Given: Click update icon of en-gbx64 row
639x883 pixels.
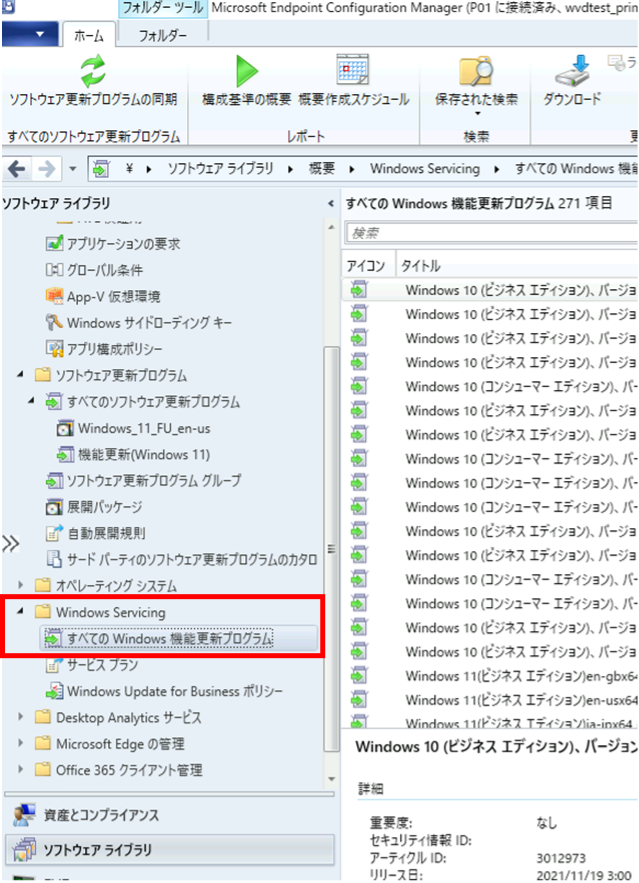Looking at the screenshot, I should pos(359,675).
